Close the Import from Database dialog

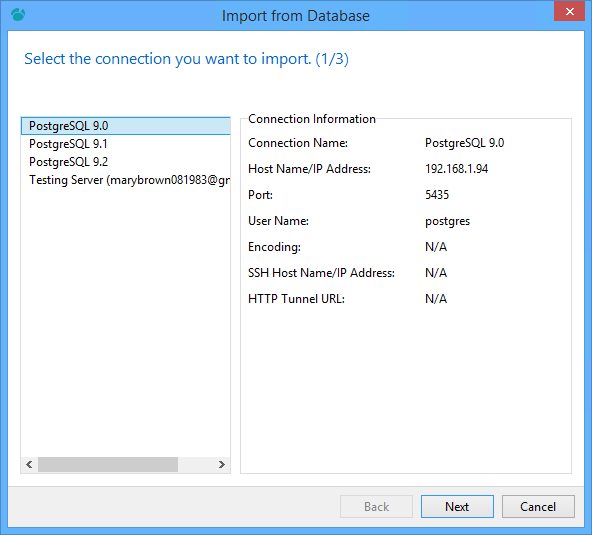coord(569,11)
